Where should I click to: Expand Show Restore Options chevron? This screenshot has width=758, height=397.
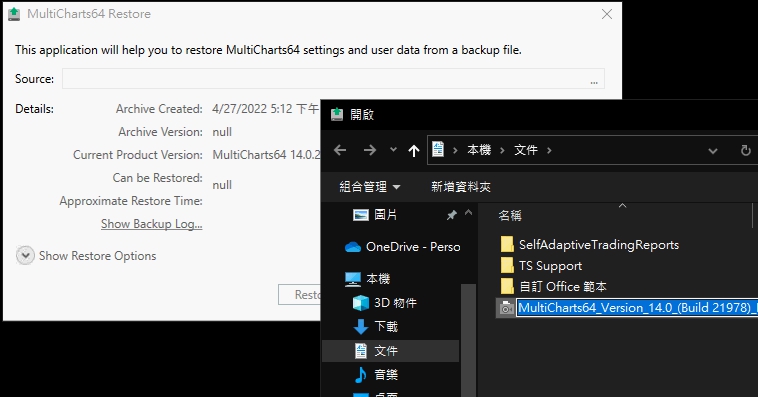click(25, 255)
